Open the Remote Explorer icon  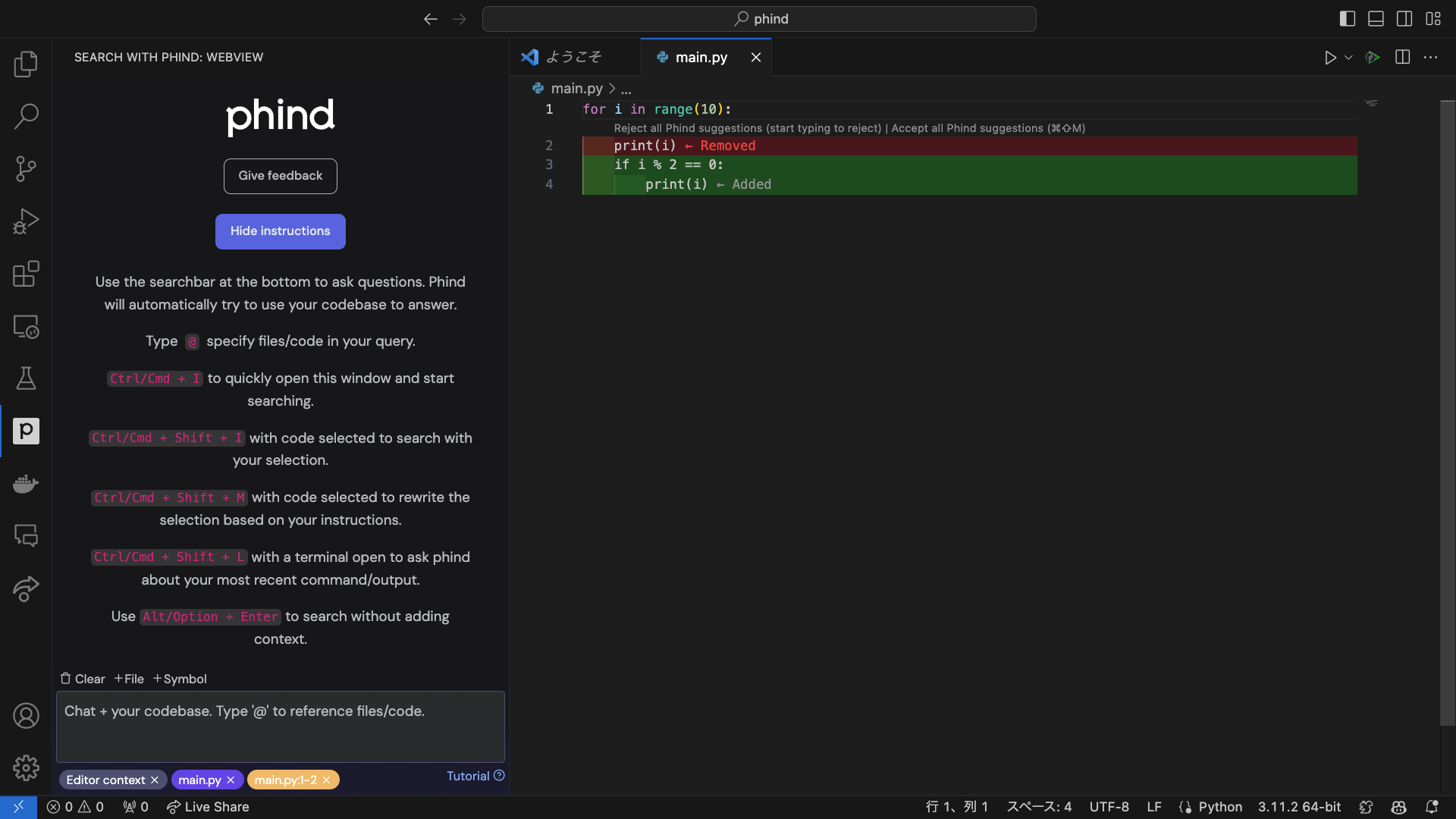pos(26,326)
